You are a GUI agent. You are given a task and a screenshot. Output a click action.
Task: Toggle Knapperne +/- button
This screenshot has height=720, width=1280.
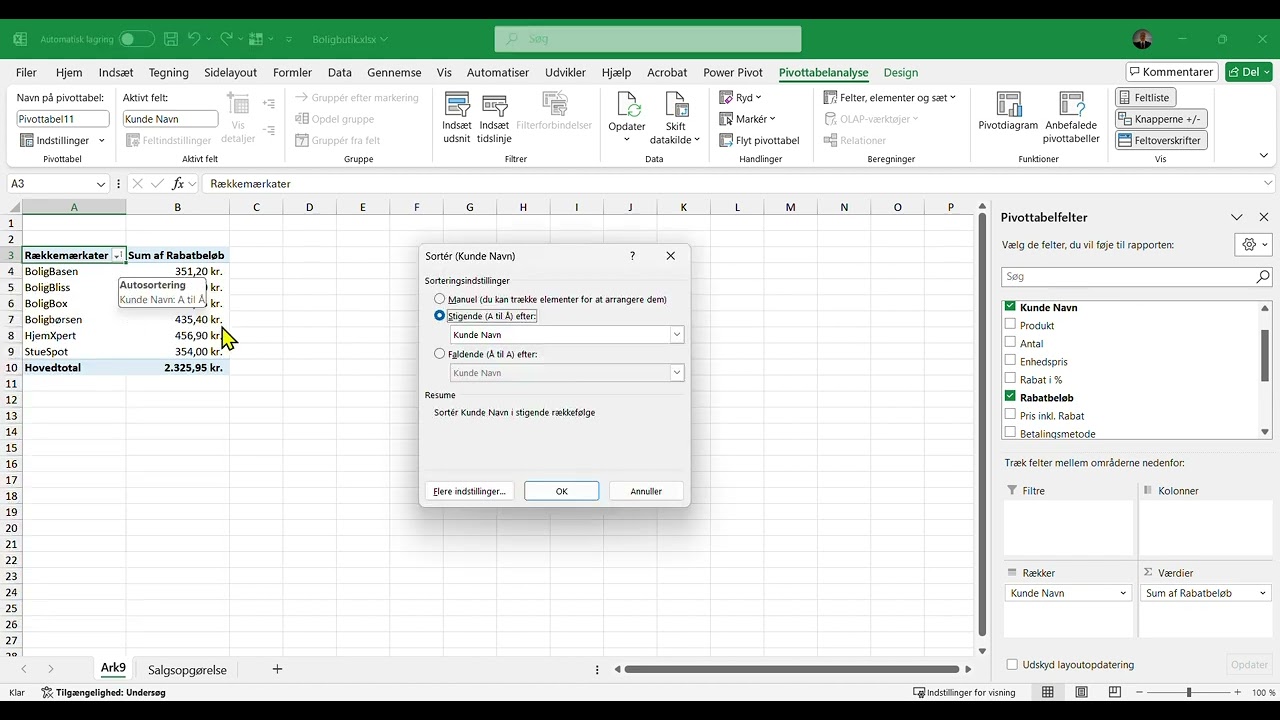click(x=1161, y=119)
